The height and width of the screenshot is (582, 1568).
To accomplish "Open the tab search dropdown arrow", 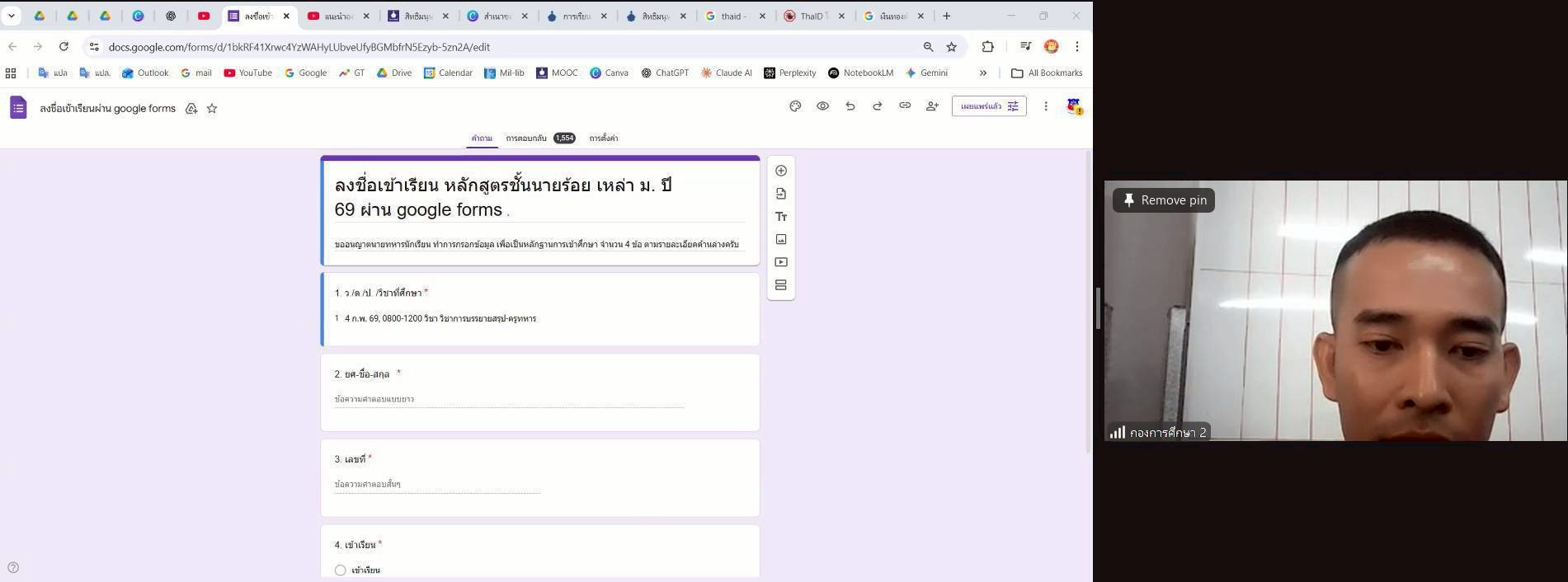I will pyautogui.click(x=12, y=16).
